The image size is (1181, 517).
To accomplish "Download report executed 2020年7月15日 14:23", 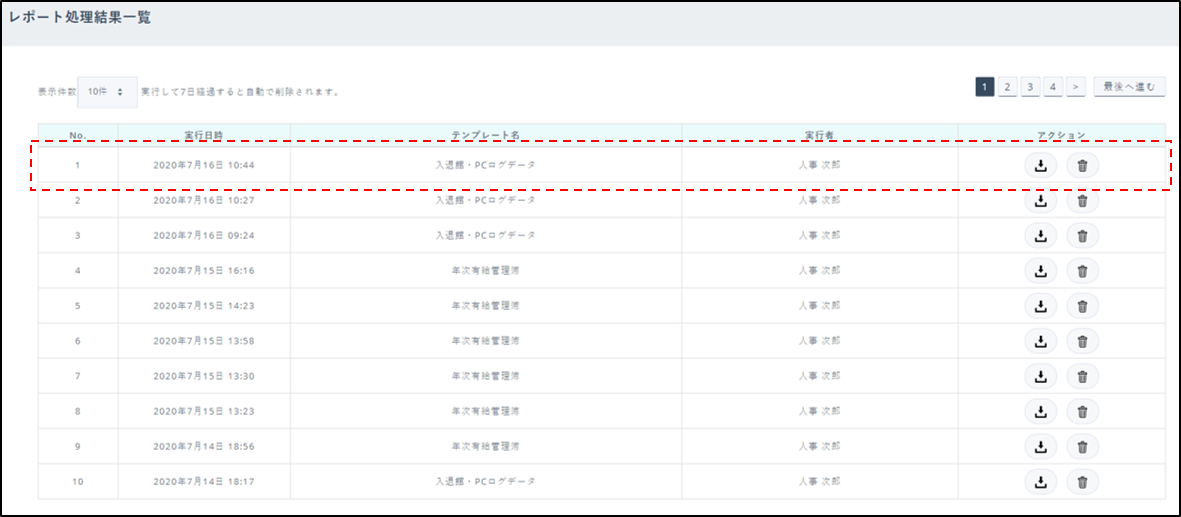I will coord(1040,306).
